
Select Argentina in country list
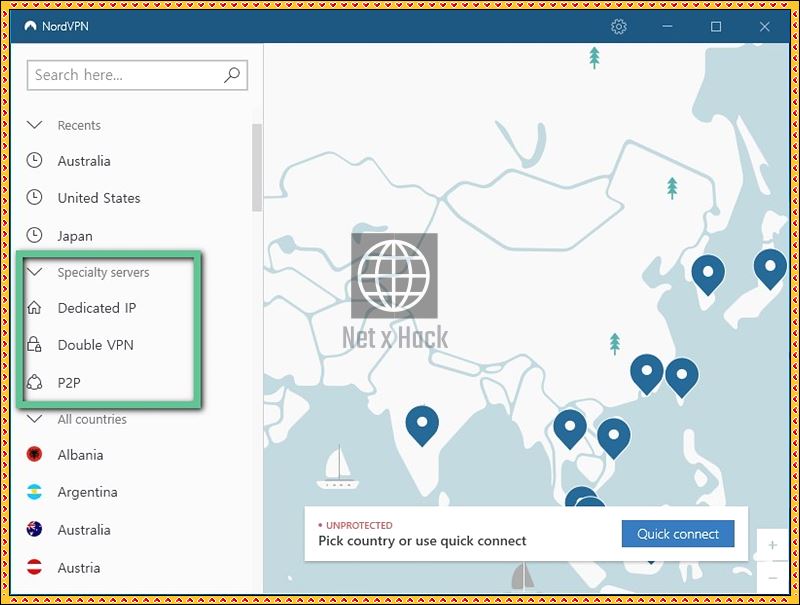[x=87, y=492]
